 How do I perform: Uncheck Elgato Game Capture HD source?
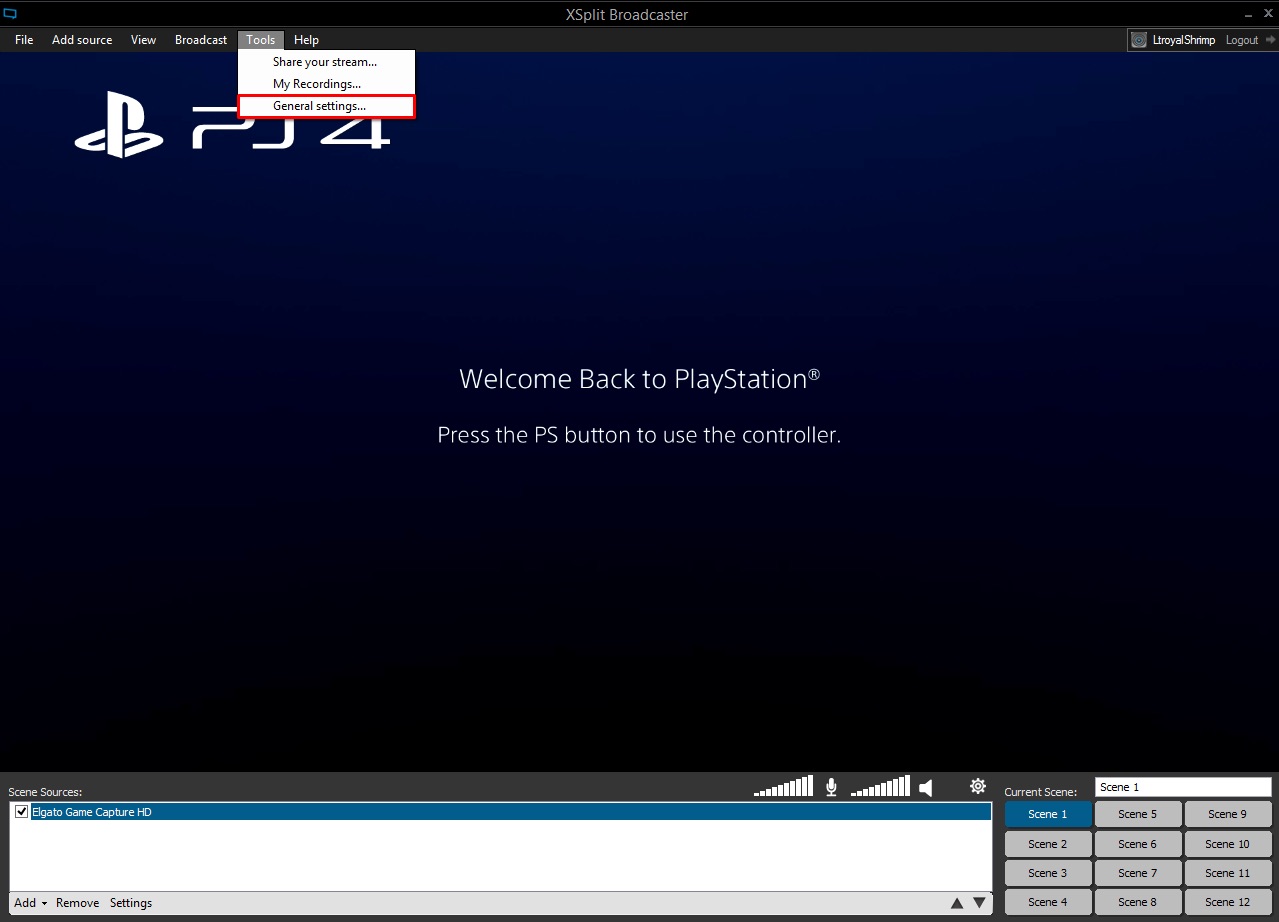[x=22, y=812]
